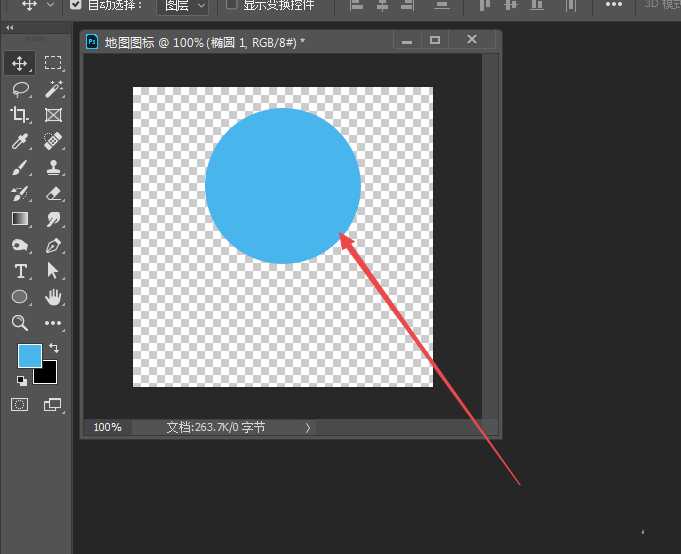This screenshot has height=554, width=681.
Task: Close the 地图图标 document window
Action: [x=472, y=40]
